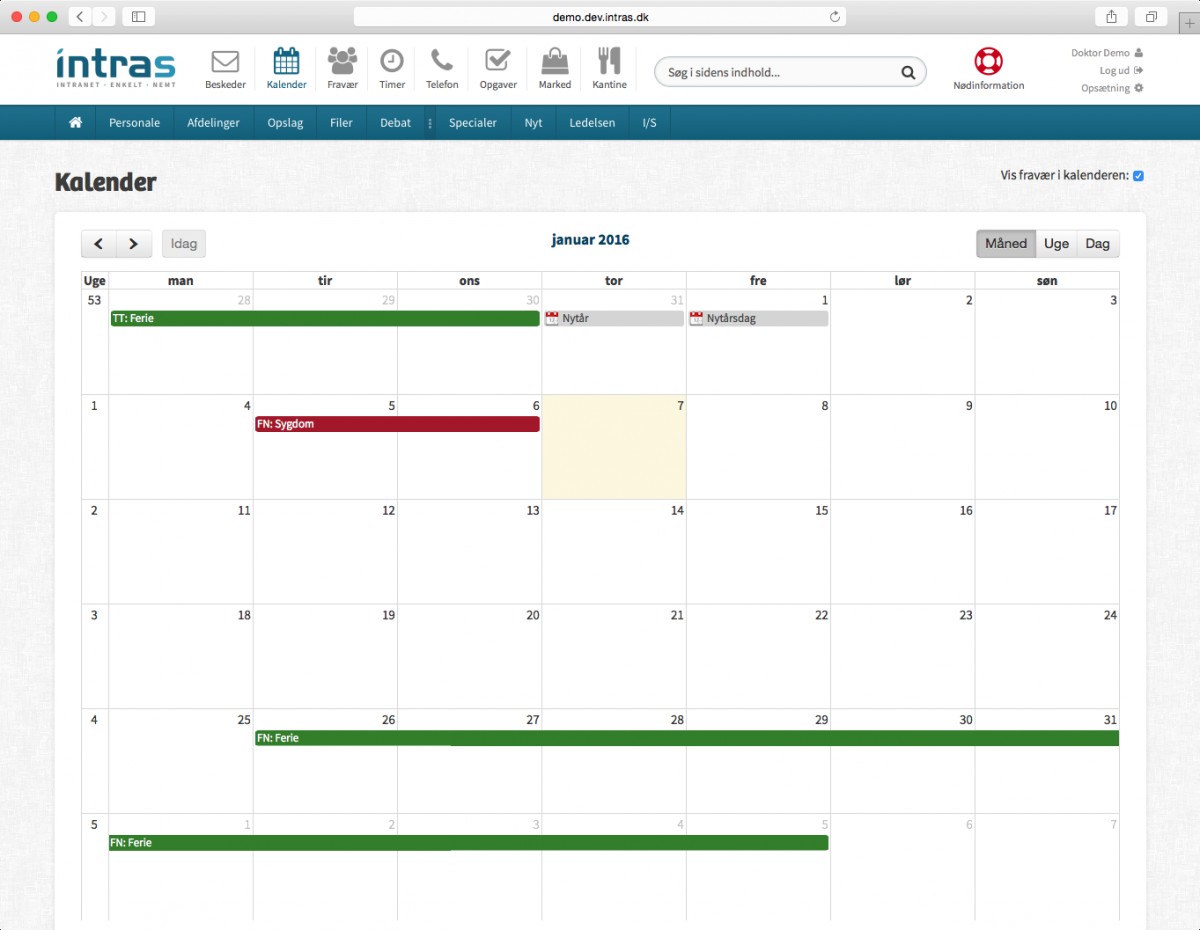This screenshot has height=930, width=1200.
Task: Advance to next month arrow
Action: pyautogui.click(x=134, y=244)
